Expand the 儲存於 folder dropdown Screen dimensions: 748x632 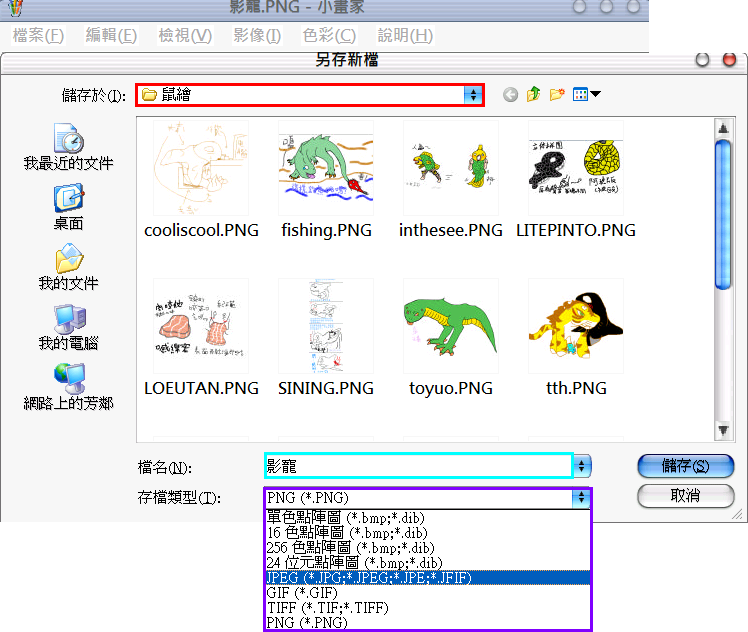click(x=473, y=95)
